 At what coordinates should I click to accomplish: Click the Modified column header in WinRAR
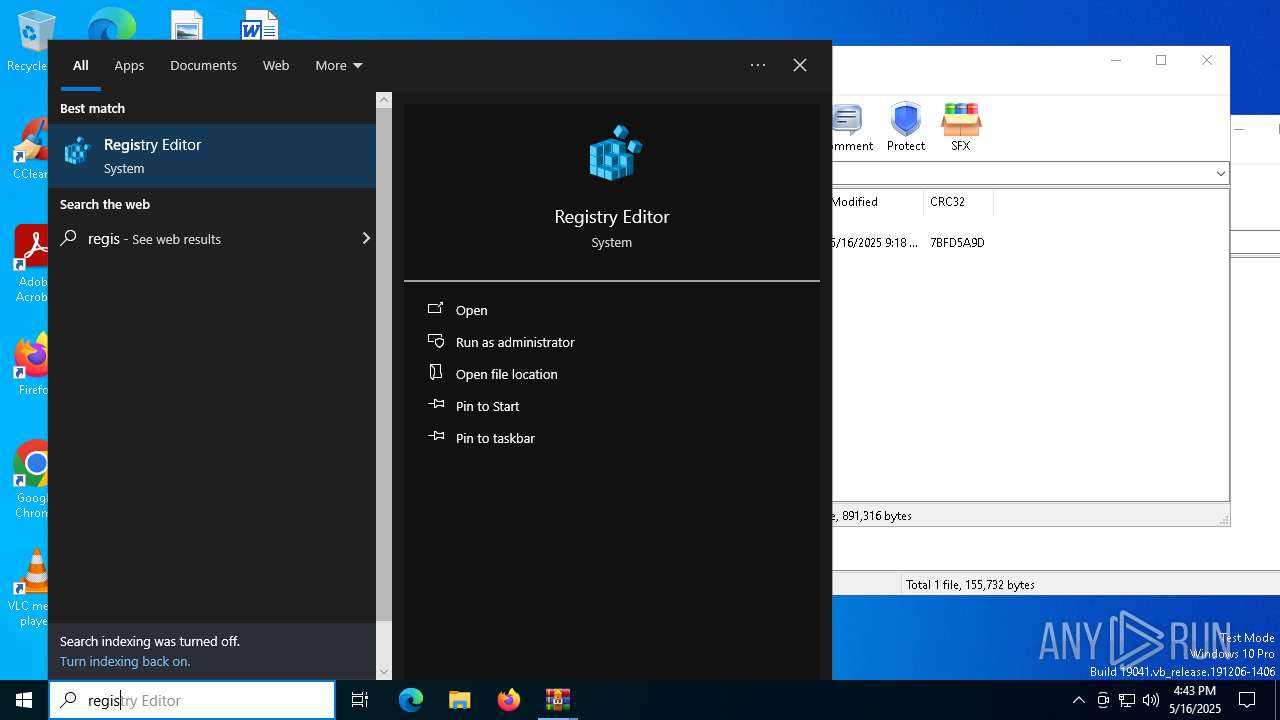click(877, 202)
